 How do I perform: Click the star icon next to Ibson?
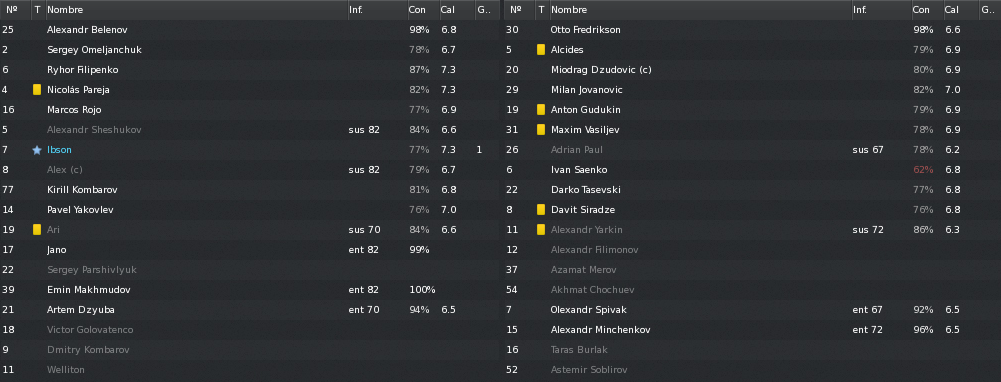(x=37, y=149)
